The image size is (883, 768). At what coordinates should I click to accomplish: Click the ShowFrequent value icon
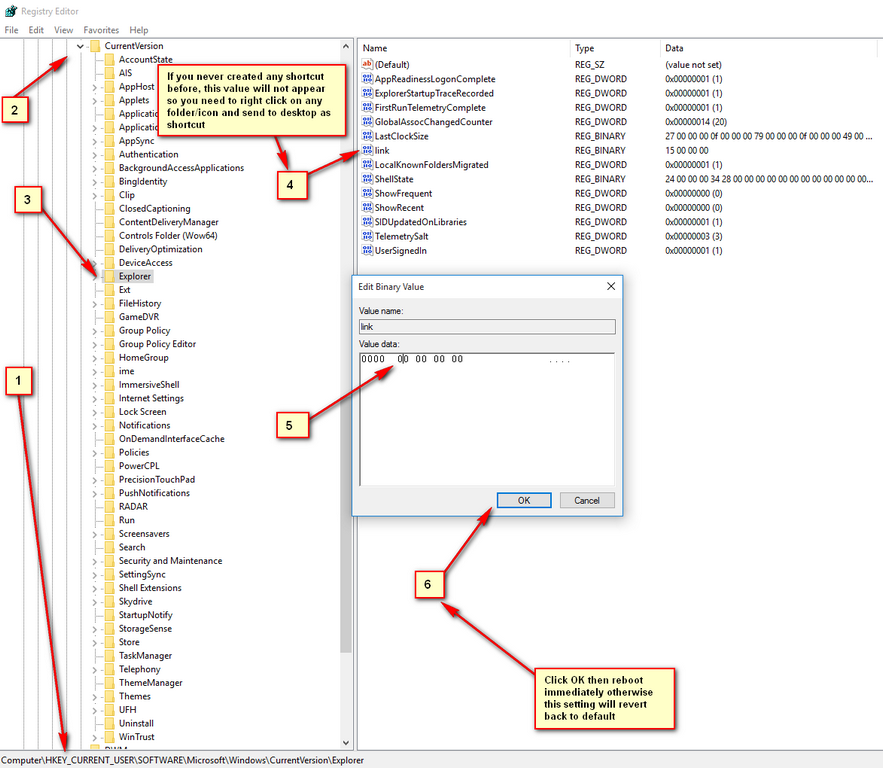click(368, 193)
